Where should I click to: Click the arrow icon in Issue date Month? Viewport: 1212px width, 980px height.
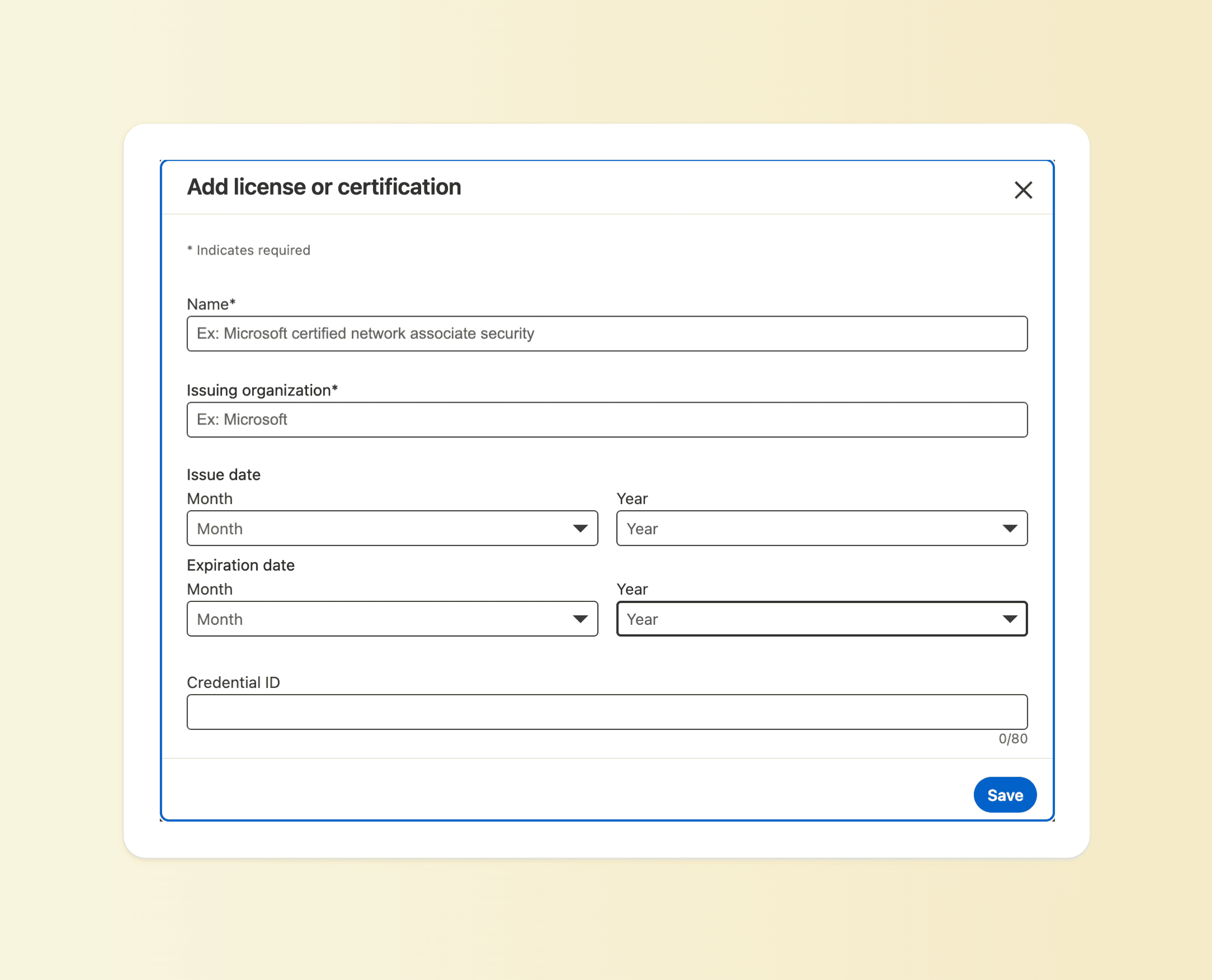[581, 529]
